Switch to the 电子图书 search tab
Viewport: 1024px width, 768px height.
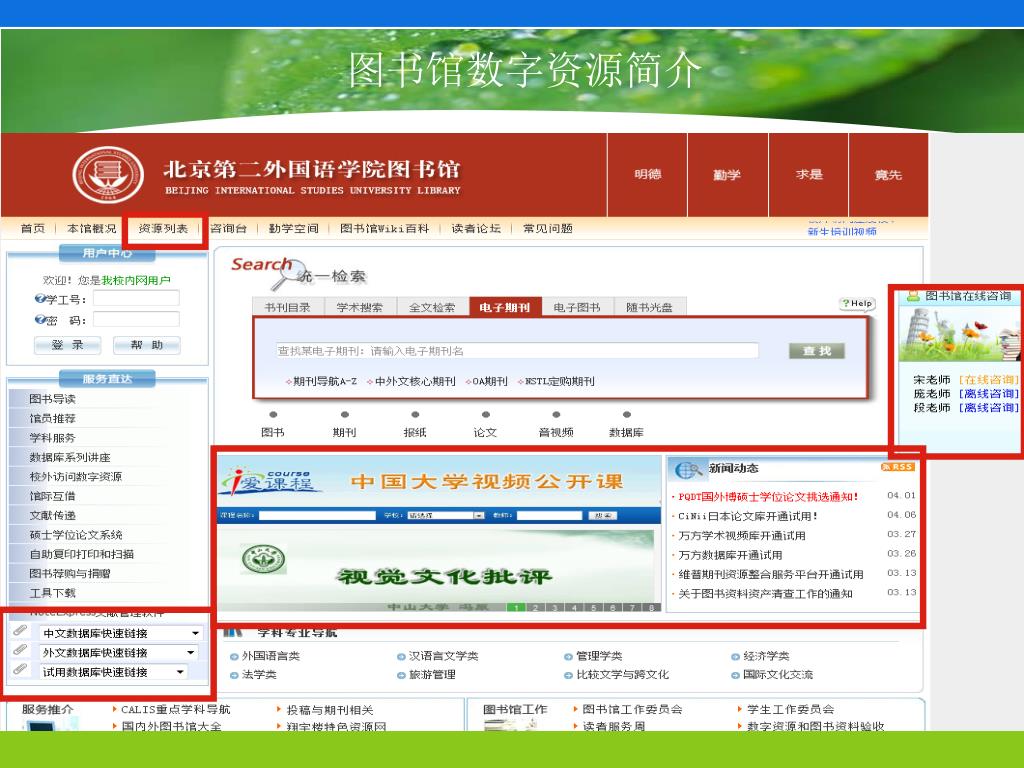[577, 307]
